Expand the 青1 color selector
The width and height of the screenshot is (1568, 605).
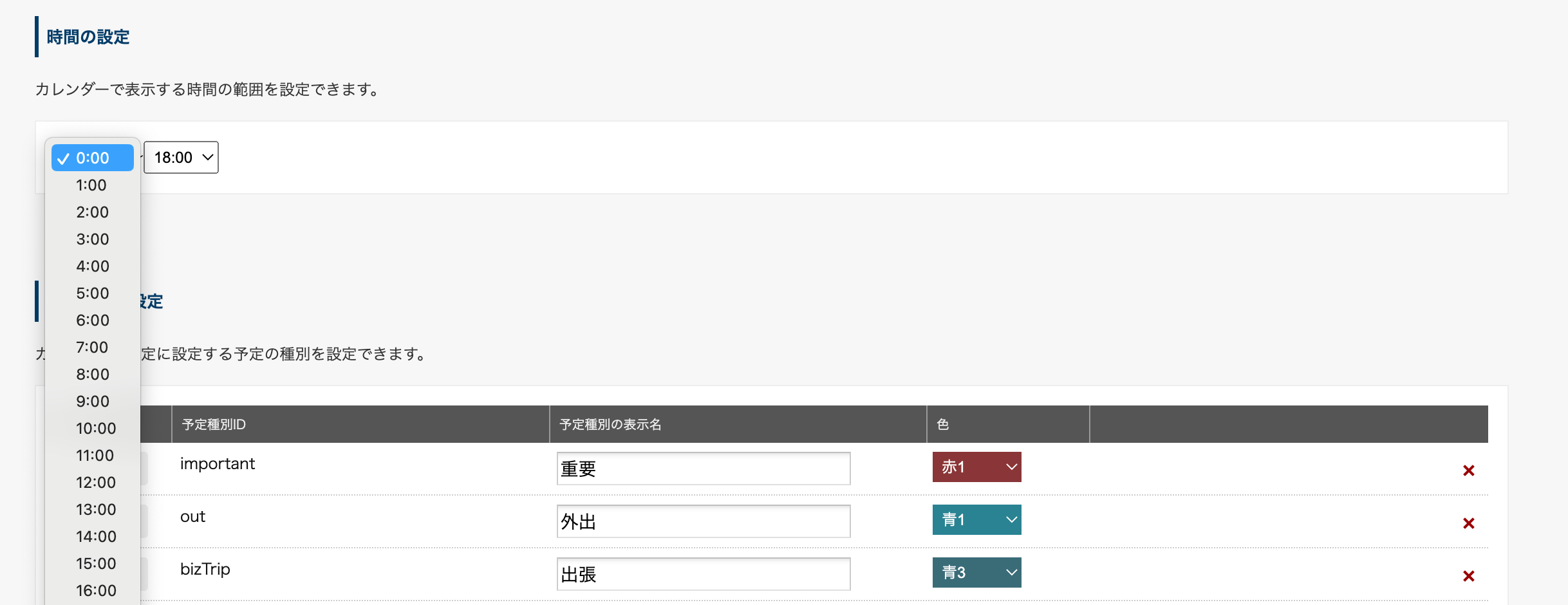coord(976,519)
